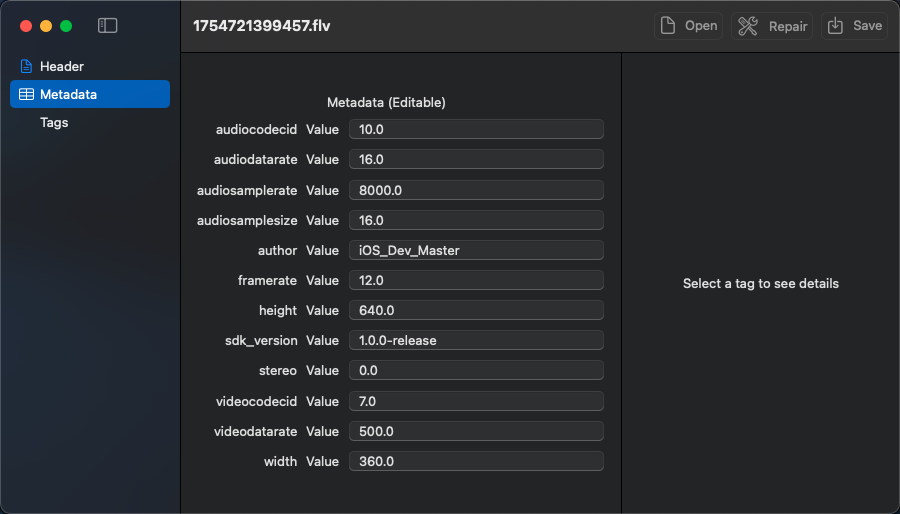Click the file title 1754721399457.flv
Screen dimensions: 900x514
pos(261,26)
